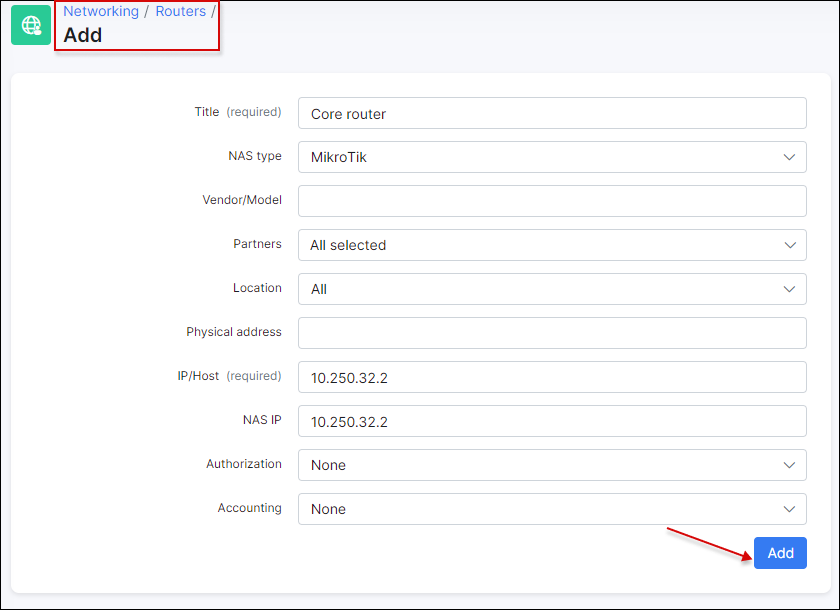Open the Accounting dropdown
The height and width of the screenshot is (610, 840).
(x=550, y=509)
